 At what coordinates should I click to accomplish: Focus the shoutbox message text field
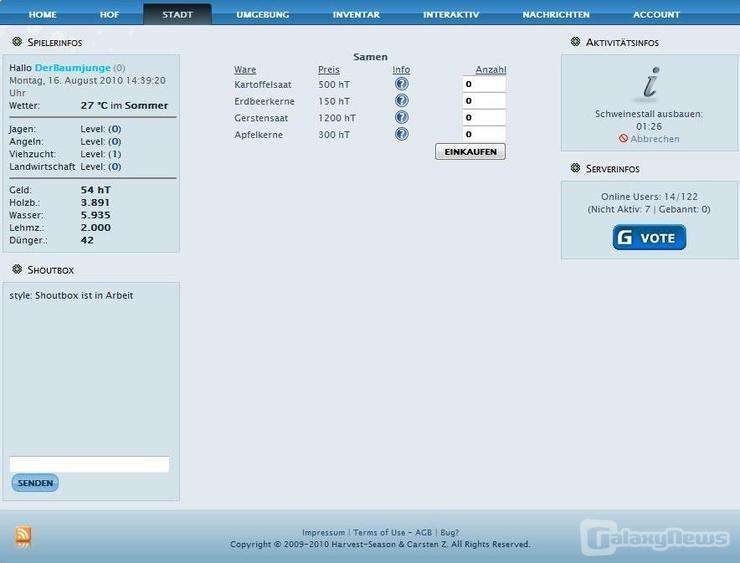click(x=89, y=464)
